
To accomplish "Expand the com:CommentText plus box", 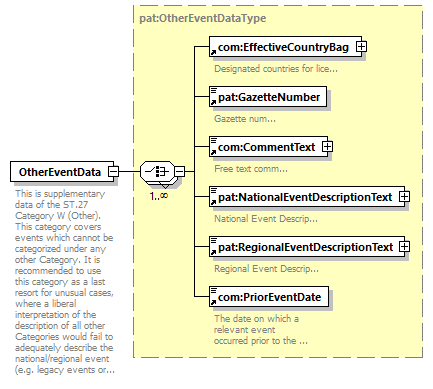I will coord(327,147).
